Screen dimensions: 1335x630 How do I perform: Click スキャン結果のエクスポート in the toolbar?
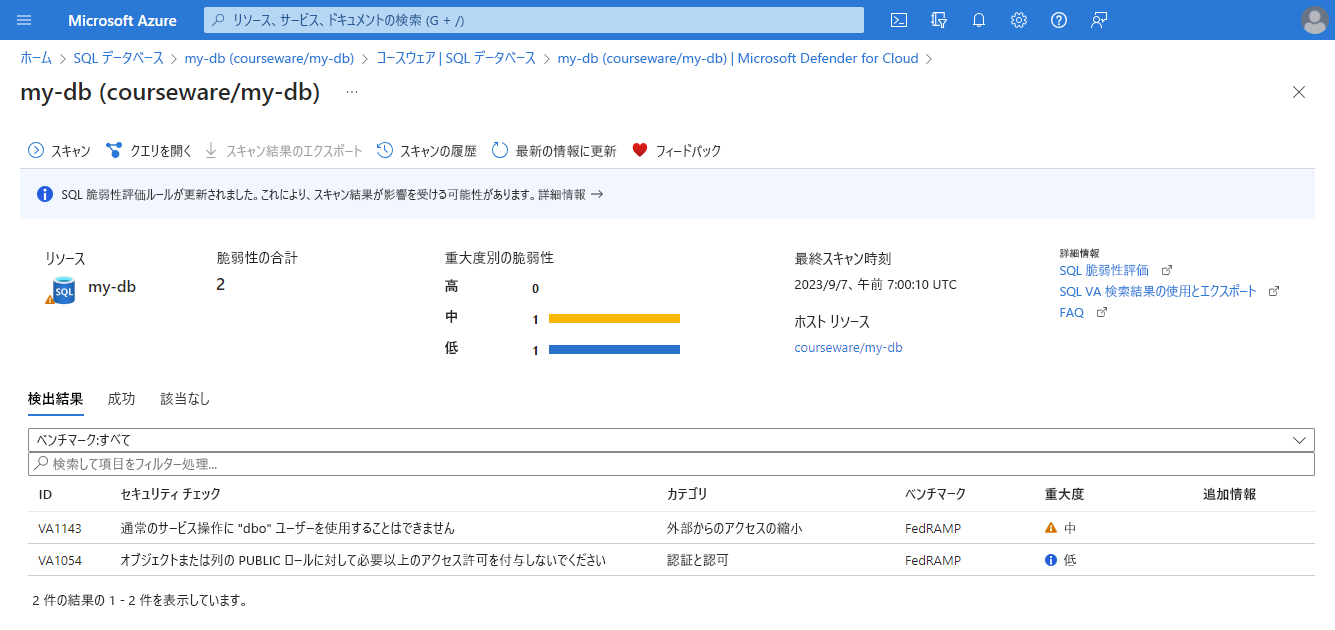coord(284,151)
